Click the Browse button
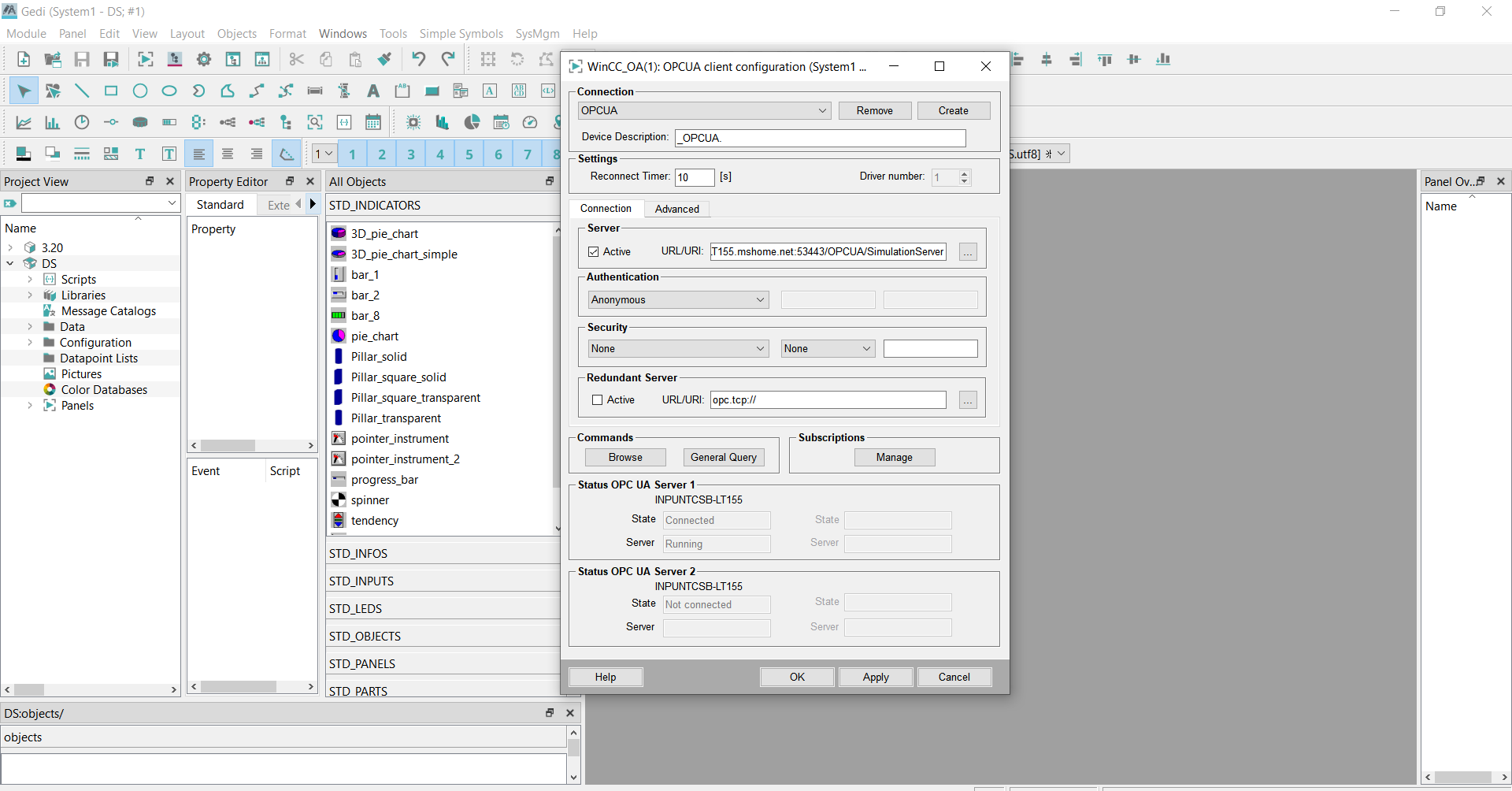The height and width of the screenshot is (791, 1512). tap(625, 458)
